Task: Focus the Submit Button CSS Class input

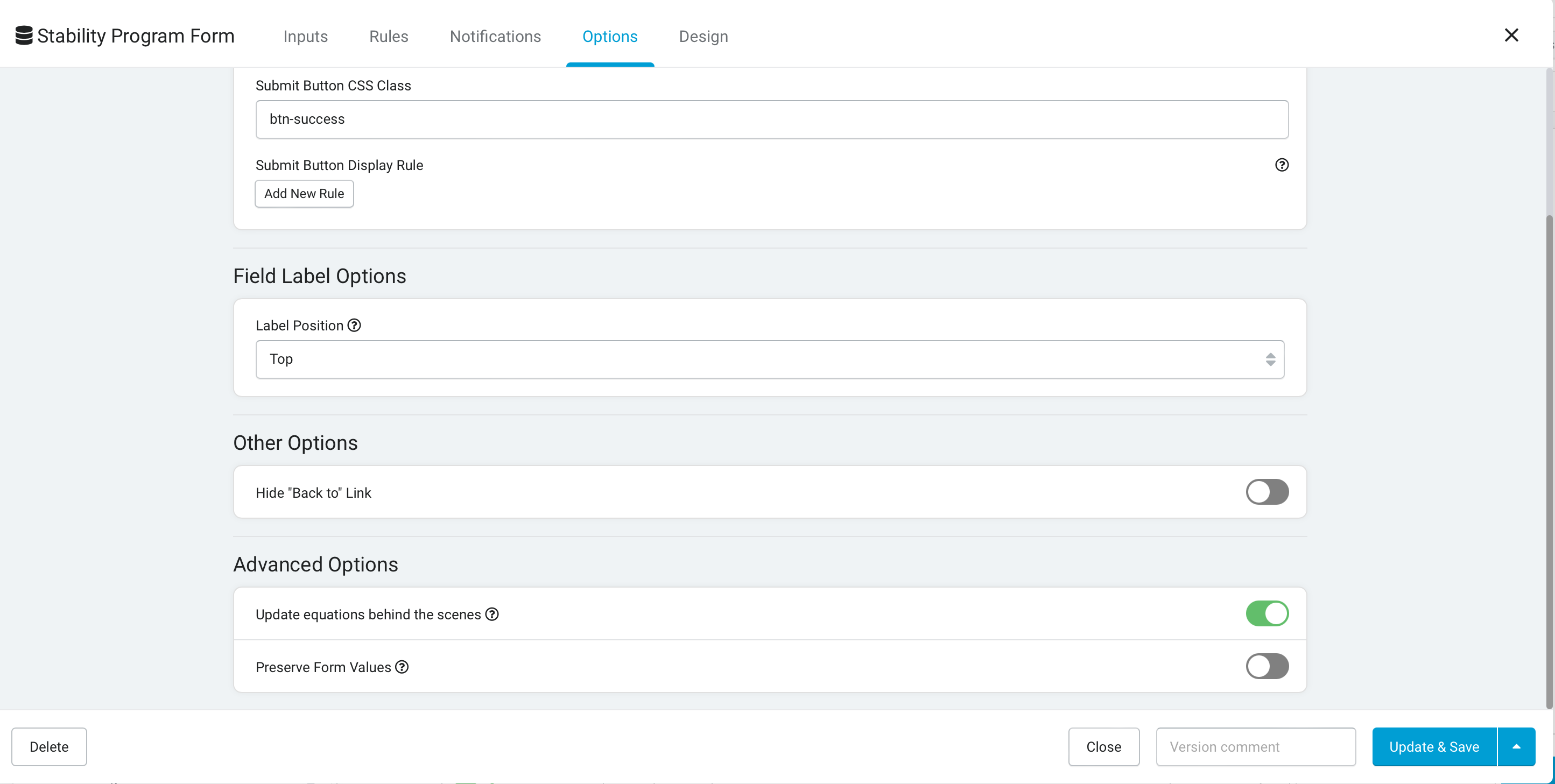Action: [x=772, y=119]
